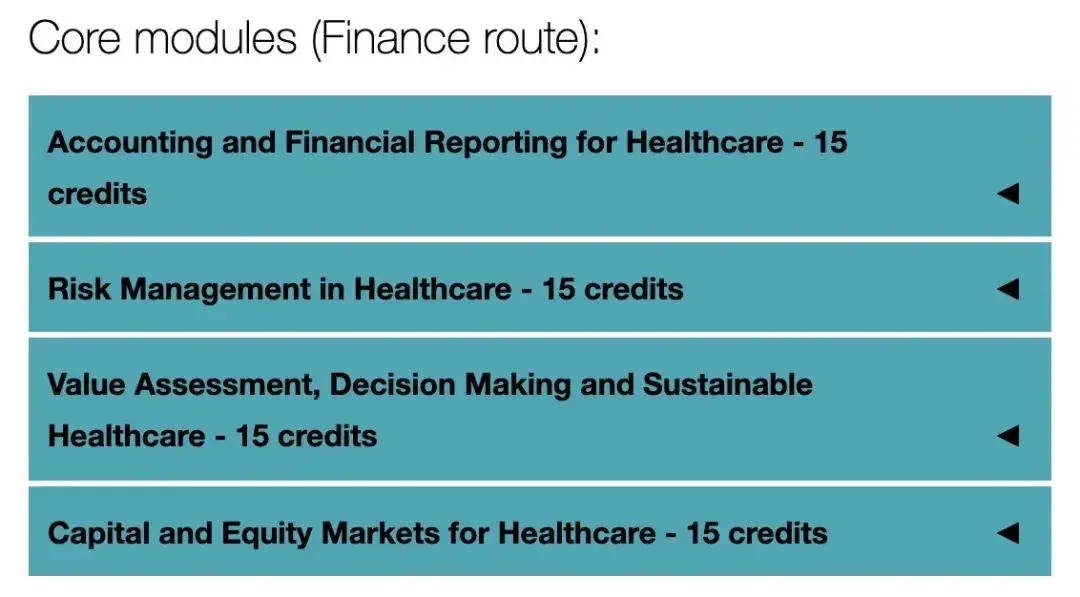Expand Accounting and Financial Reporting arrow icon
The height and width of the screenshot is (597, 1080).
click(x=1008, y=193)
